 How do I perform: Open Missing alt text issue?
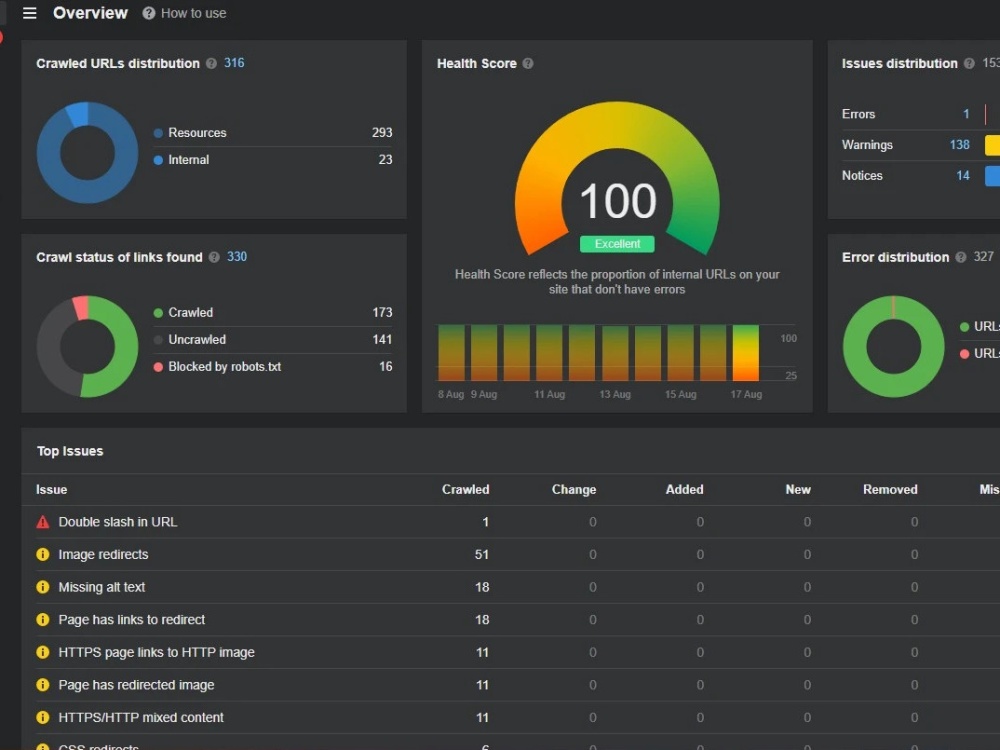(101, 587)
